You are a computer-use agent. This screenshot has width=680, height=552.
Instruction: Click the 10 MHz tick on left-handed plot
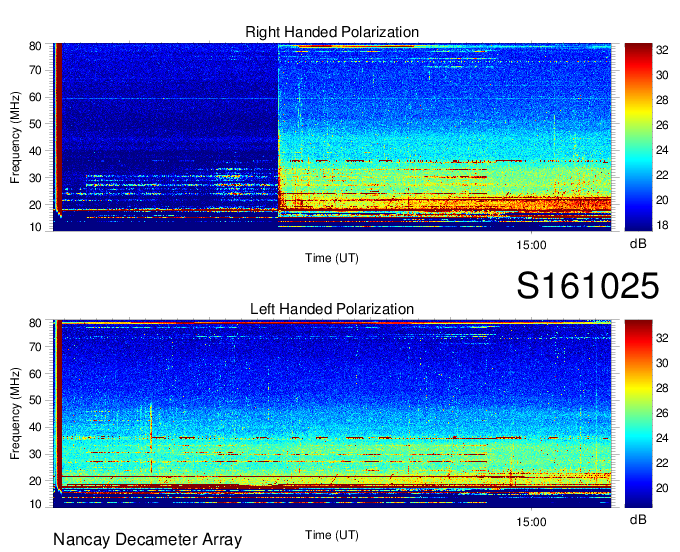point(35,504)
